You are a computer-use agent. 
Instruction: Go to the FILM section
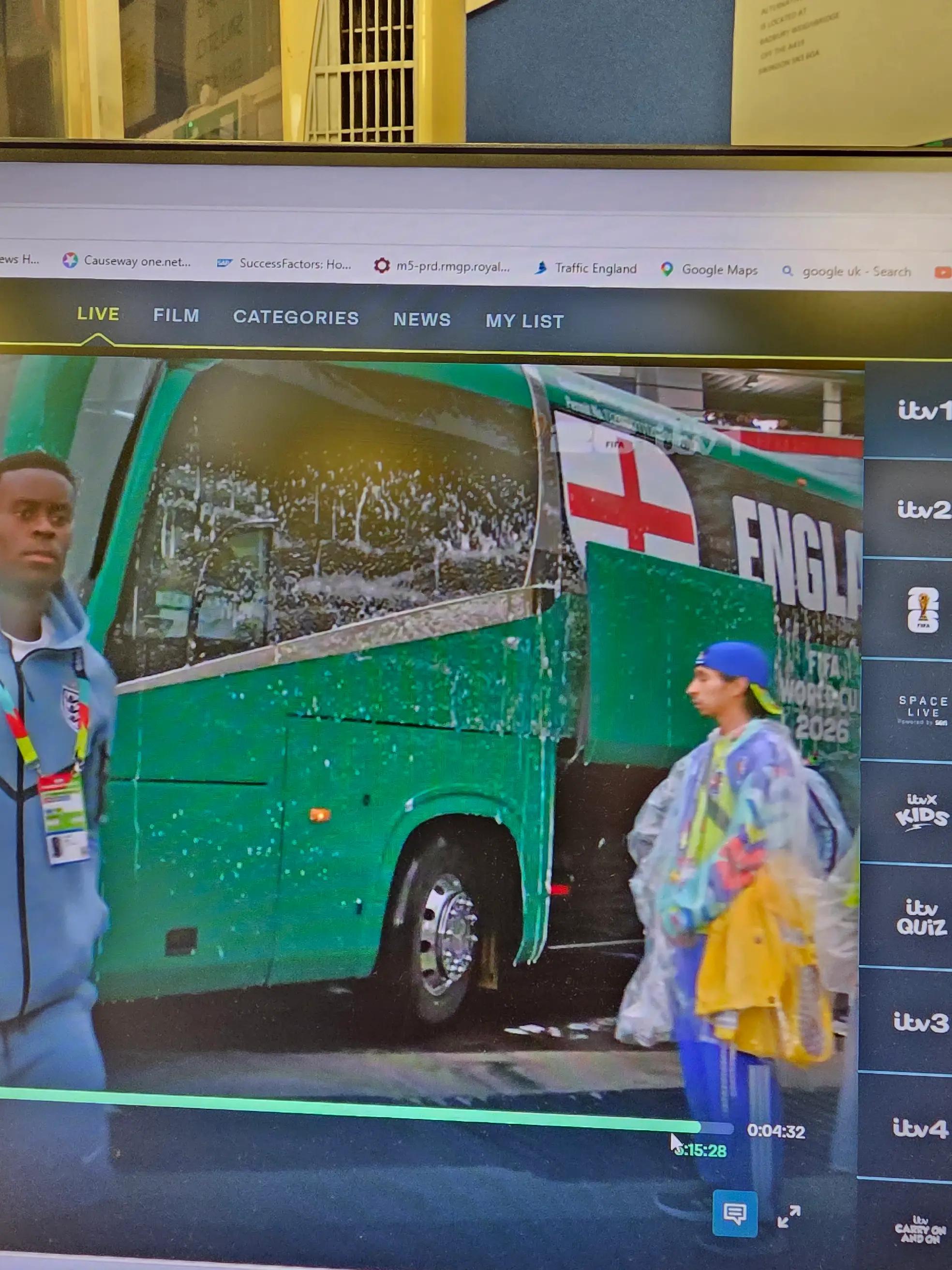[x=176, y=315]
